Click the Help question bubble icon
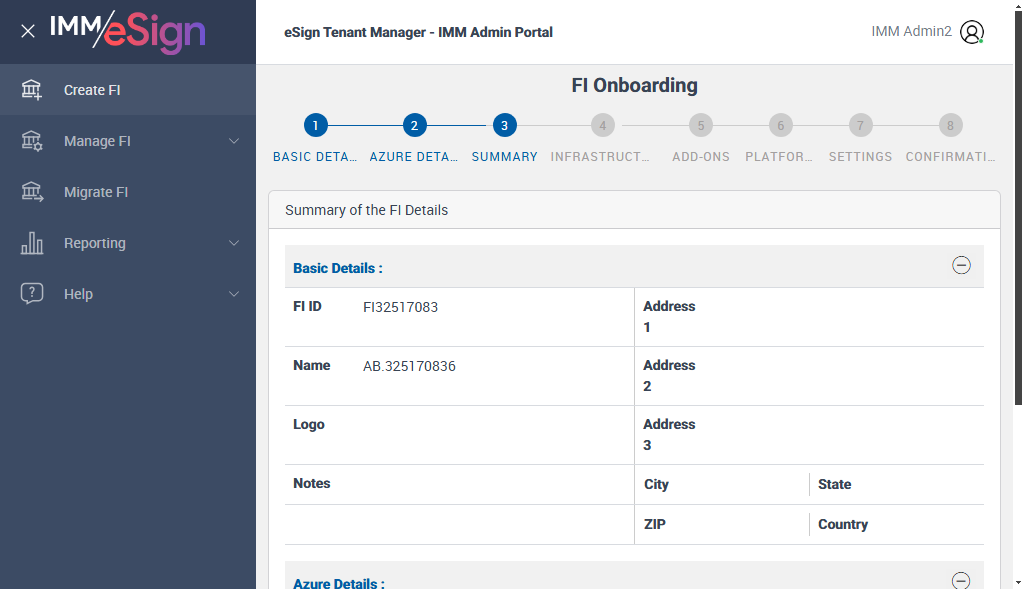This screenshot has height=589, width=1024. point(32,294)
